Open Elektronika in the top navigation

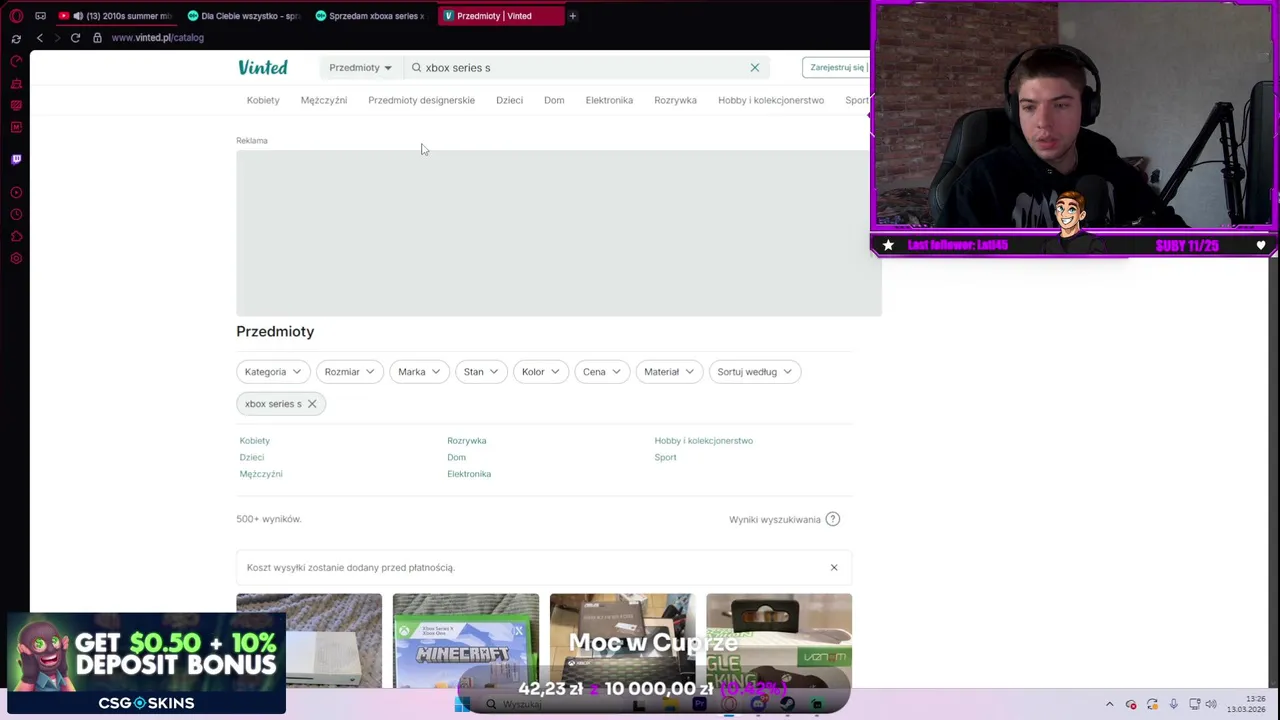tap(609, 100)
